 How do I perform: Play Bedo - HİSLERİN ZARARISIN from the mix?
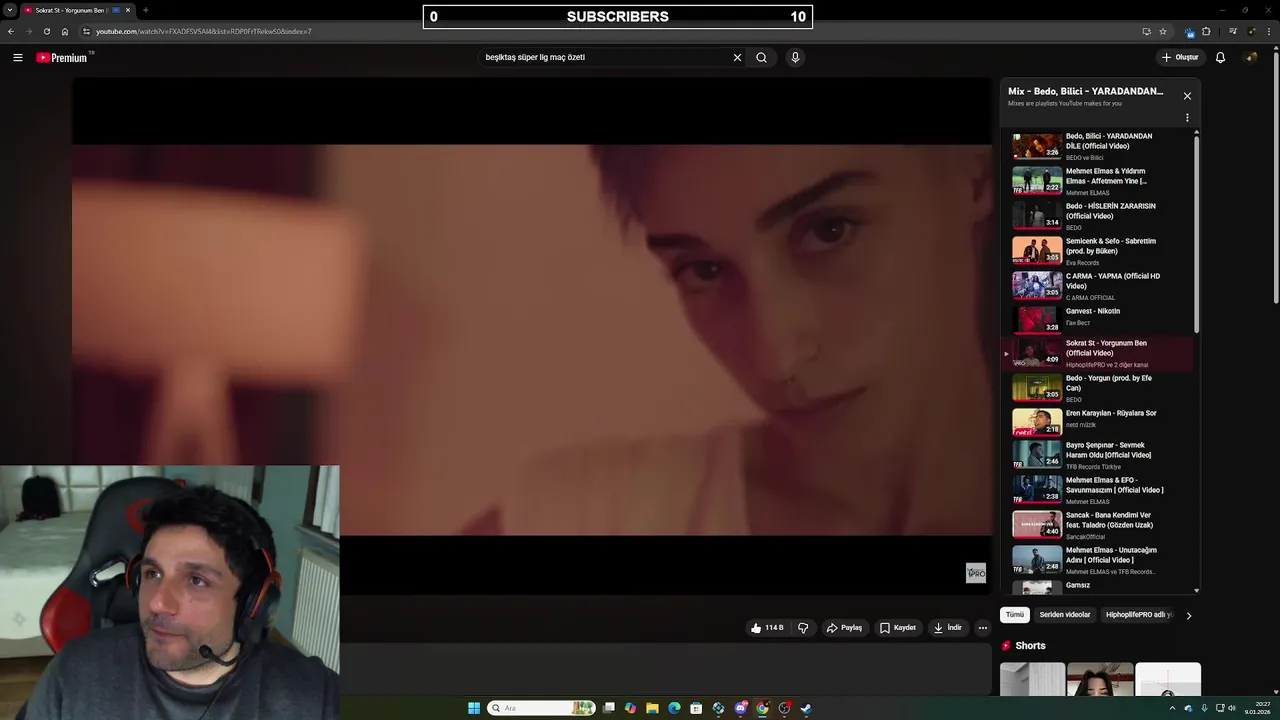(1098, 216)
